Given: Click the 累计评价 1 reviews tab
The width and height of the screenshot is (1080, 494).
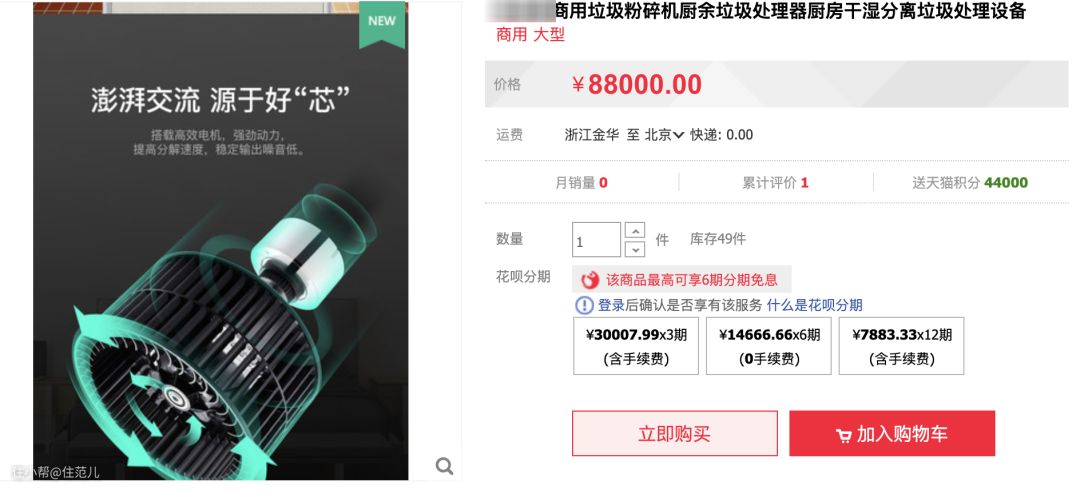Looking at the screenshot, I should pyautogui.click(x=776, y=183).
